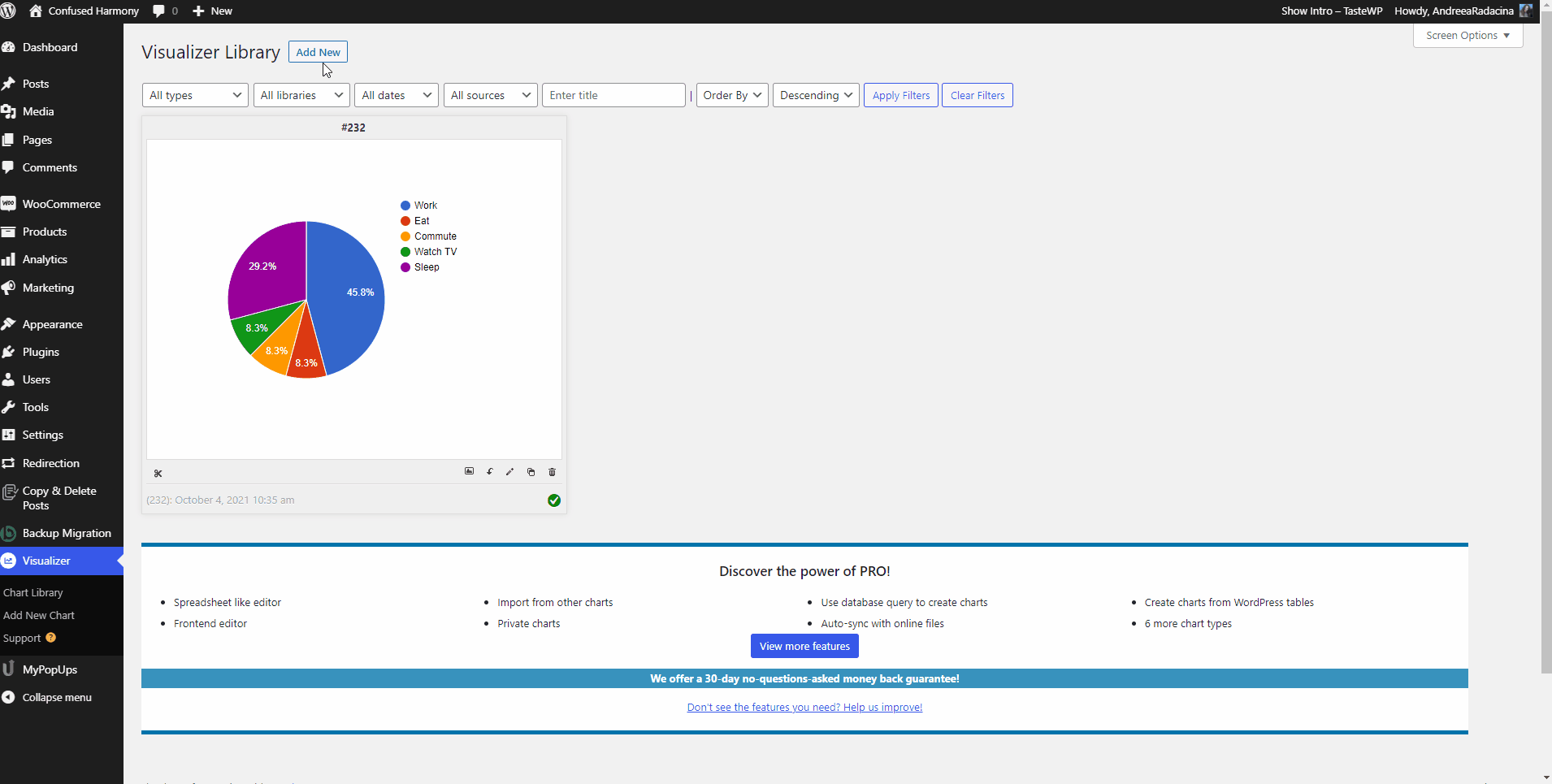The image size is (1552, 784).
Task: Open WooCommerce in the sidebar menu
Action: 61,204
